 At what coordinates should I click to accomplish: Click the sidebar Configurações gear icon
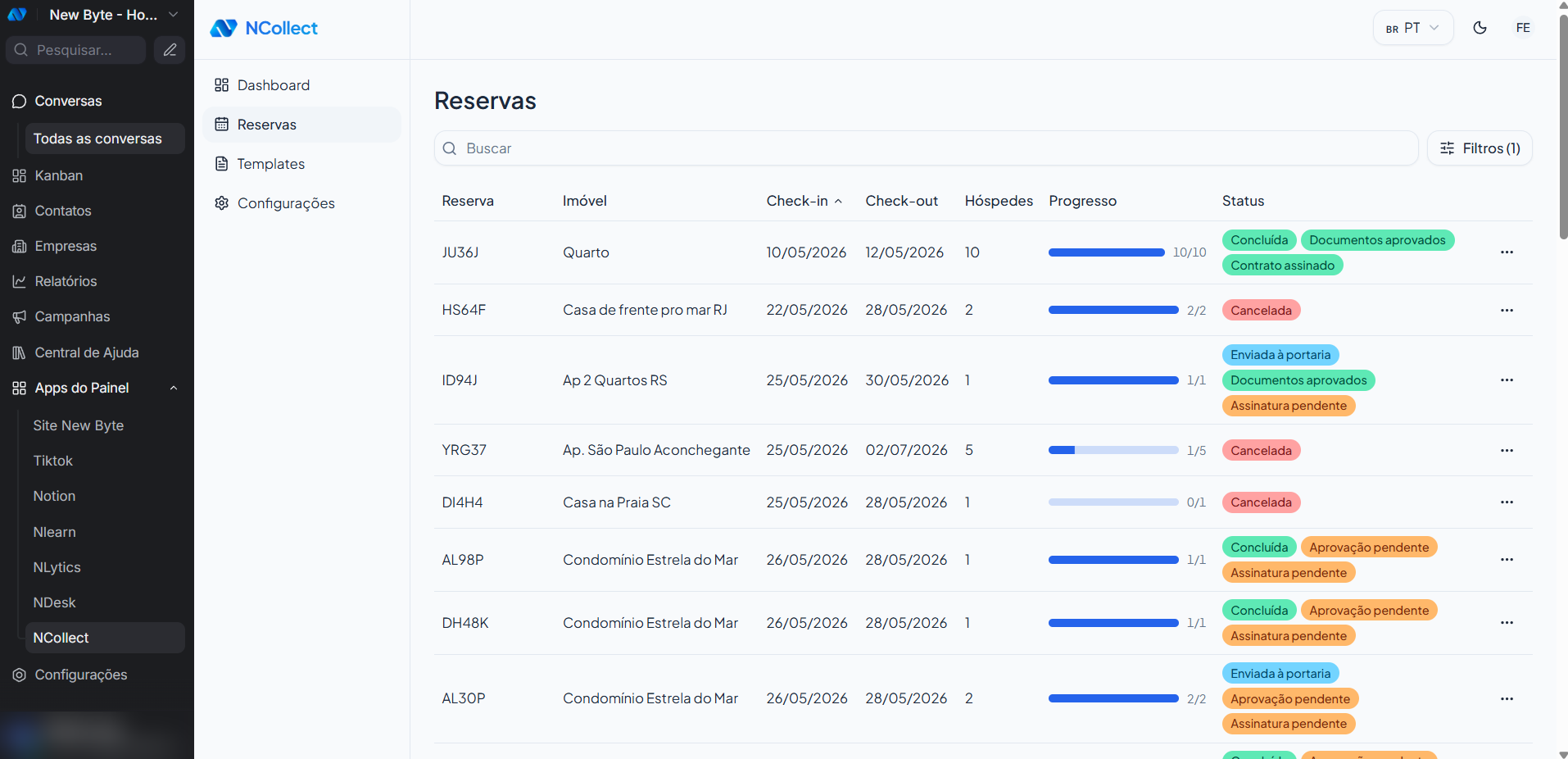click(x=20, y=675)
